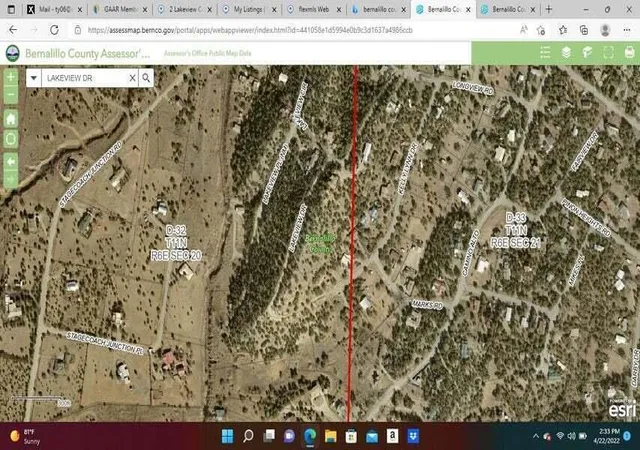Open Read Aloud in address bar
Image resolution: width=640 pixels, height=450 pixels.
point(523,30)
